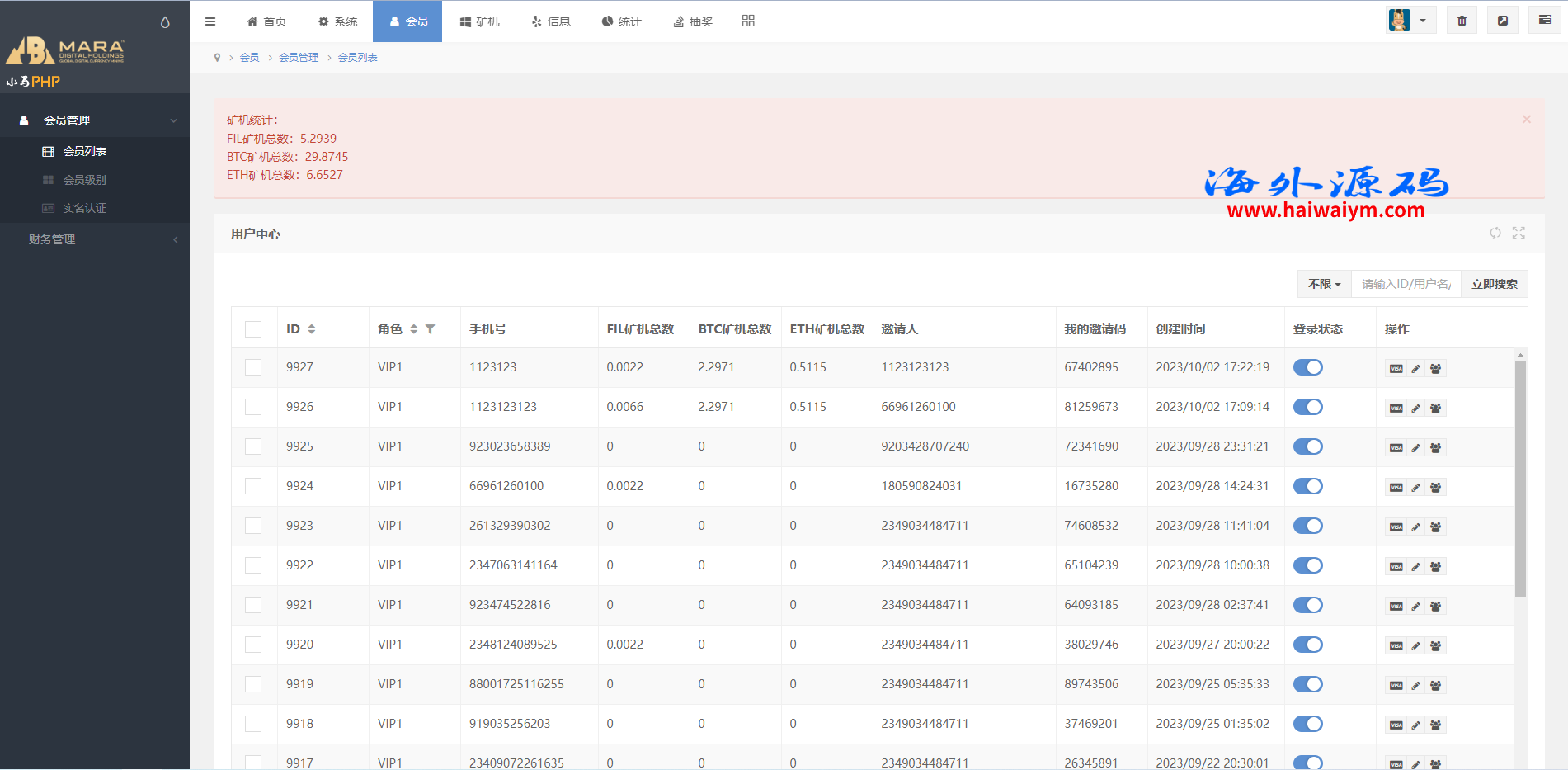Click the trash icon in top bar
This screenshot has width=1568, height=770.
point(1462,21)
